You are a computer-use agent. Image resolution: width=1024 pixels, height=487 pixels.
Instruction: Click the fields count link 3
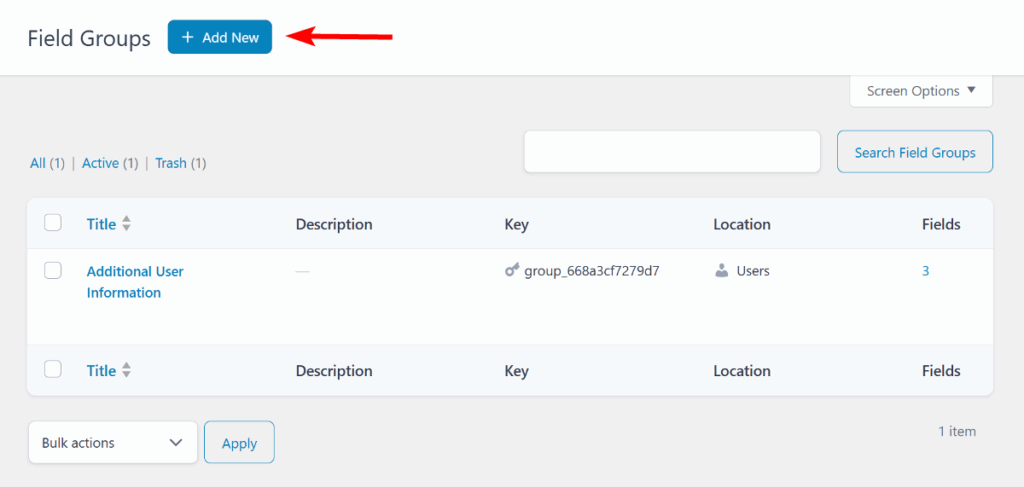coord(925,271)
